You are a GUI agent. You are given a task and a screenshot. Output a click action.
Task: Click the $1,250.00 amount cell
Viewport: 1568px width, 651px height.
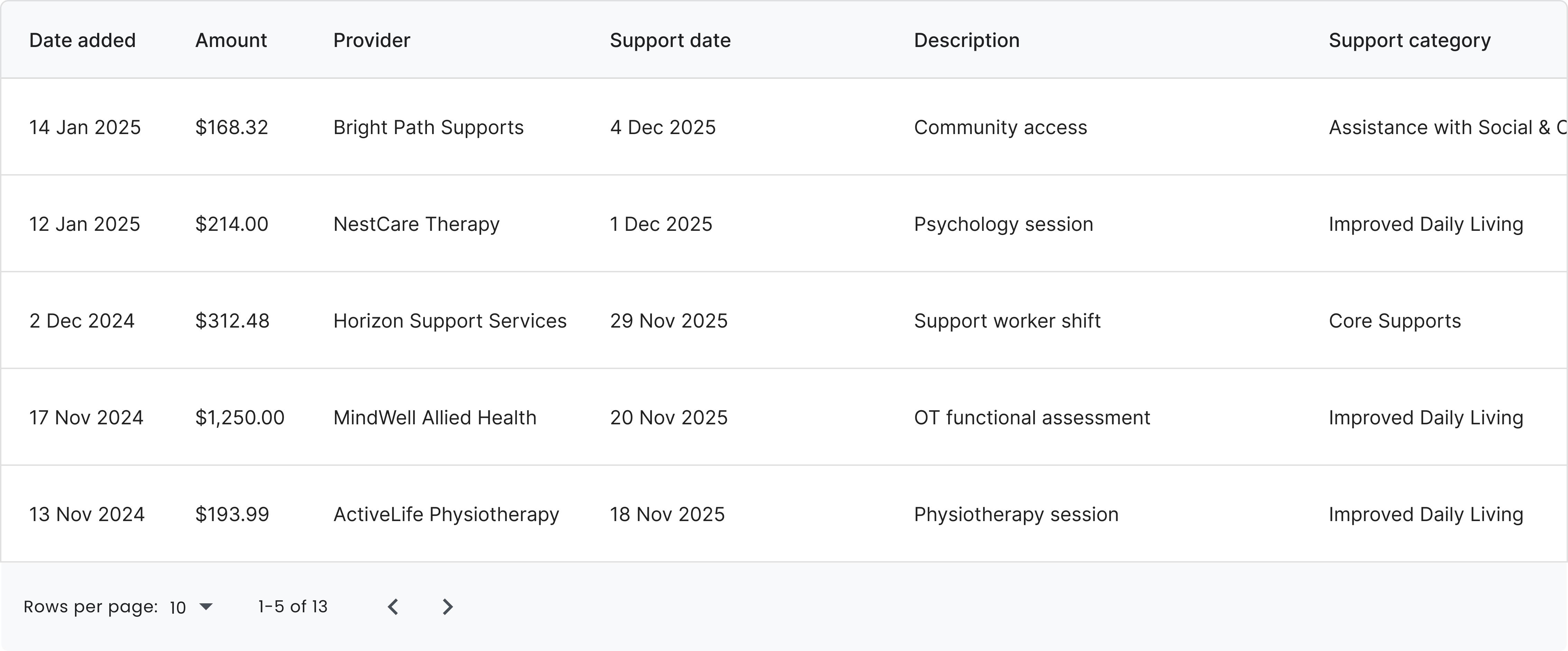[240, 417]
